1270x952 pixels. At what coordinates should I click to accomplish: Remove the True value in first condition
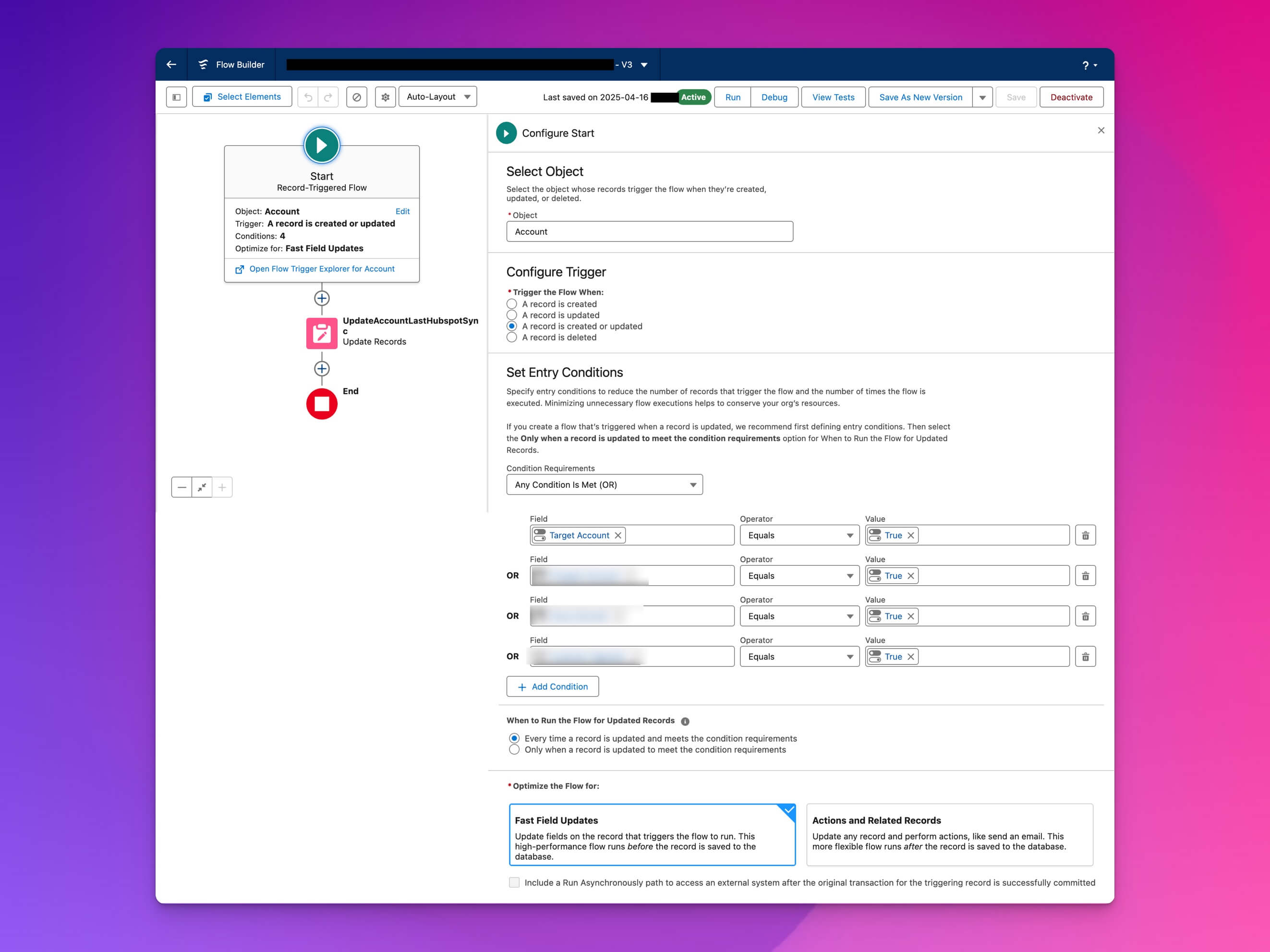[910, 535]
